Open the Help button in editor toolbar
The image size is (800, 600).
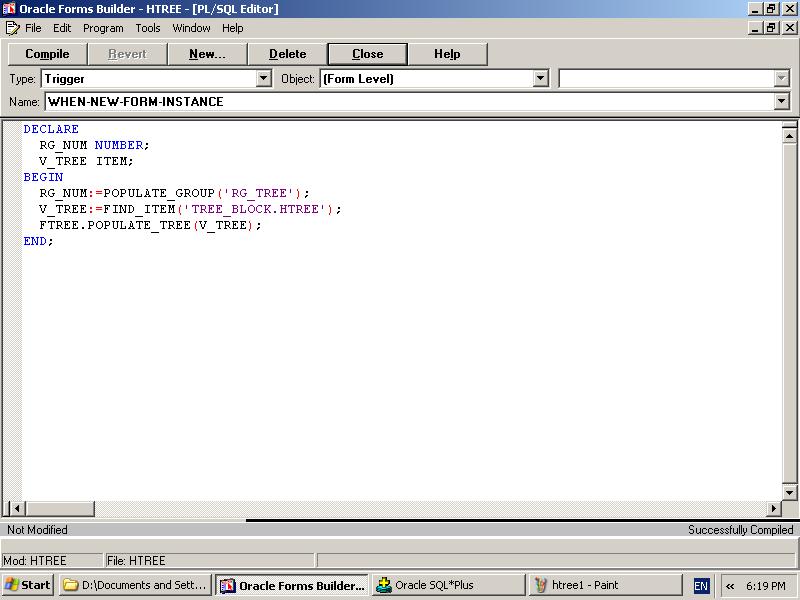447,54
